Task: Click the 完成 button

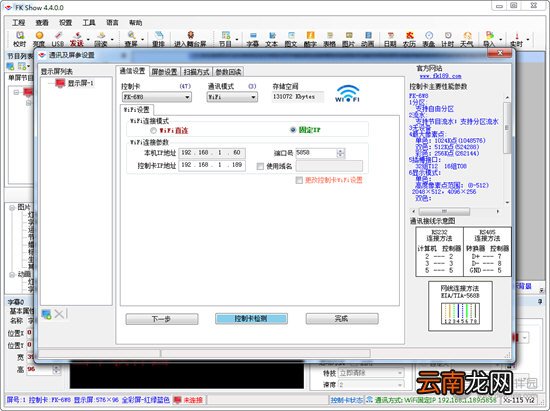Action: coord(342,318)
